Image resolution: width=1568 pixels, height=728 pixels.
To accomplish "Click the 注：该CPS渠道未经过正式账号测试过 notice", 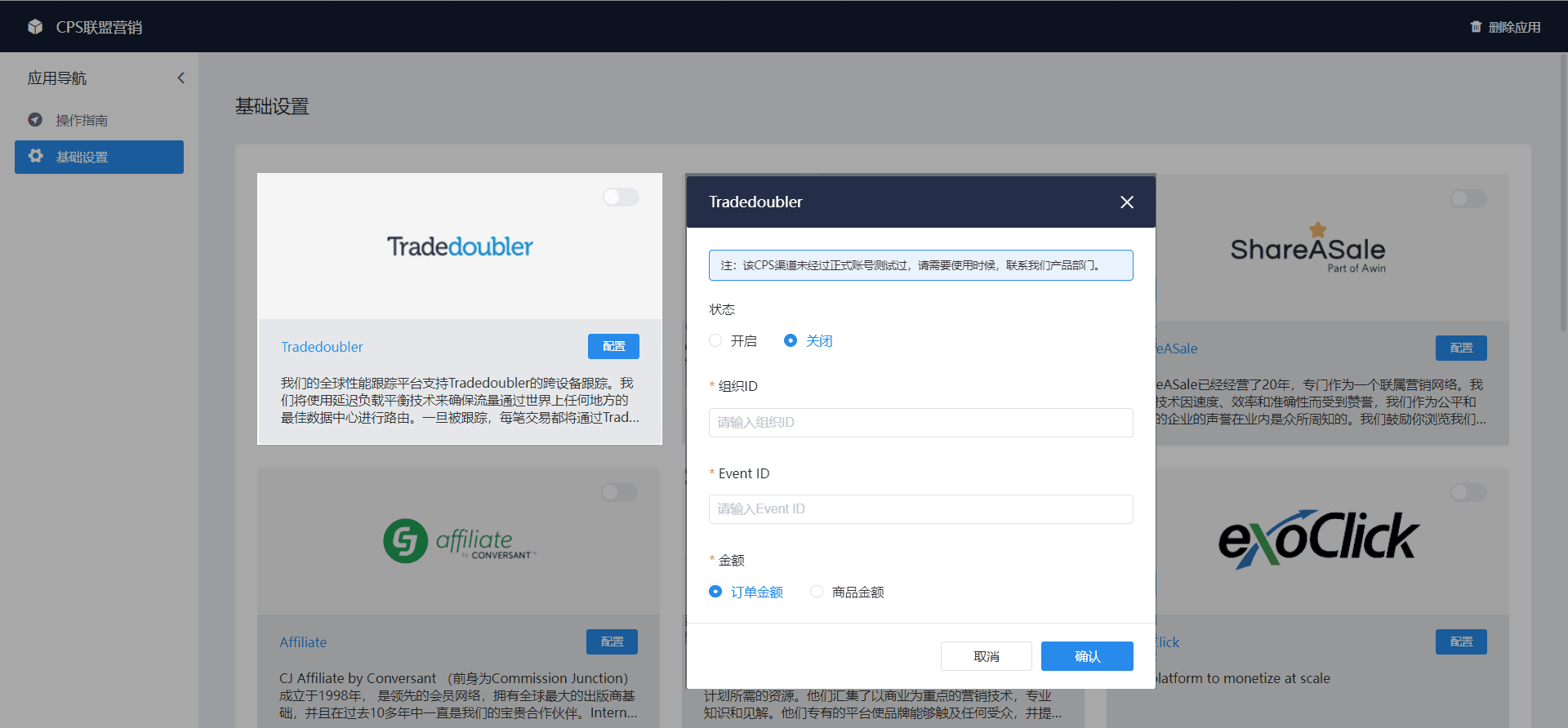I will tap(920, 265).
